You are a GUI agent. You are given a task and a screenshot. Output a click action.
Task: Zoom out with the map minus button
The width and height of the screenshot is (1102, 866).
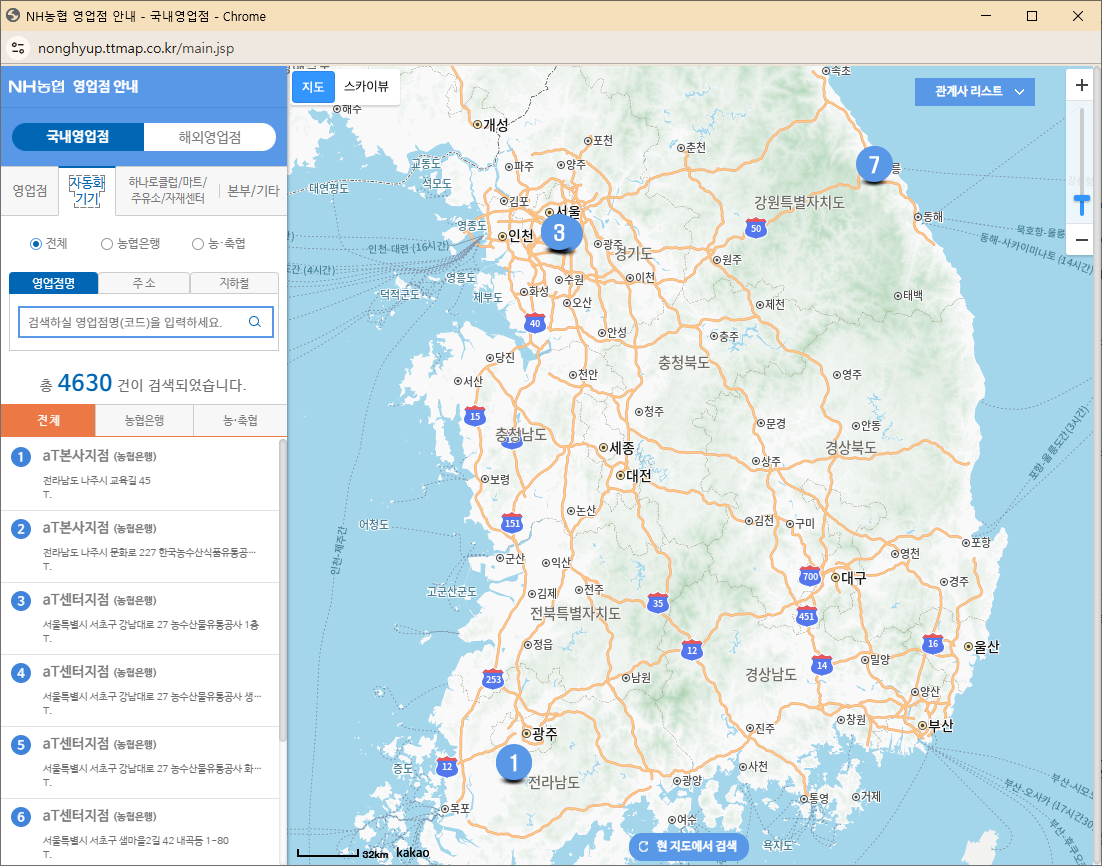[1082, 240]
